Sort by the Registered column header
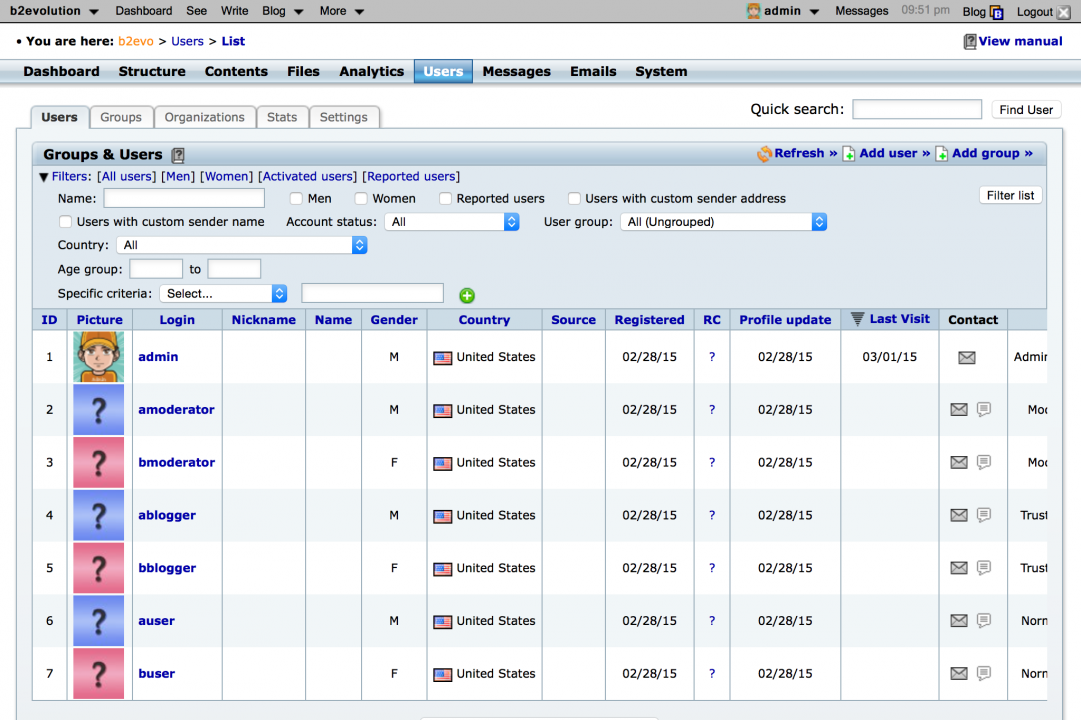The height and width of the screenshot is (720, 1081). coord(649,320)
